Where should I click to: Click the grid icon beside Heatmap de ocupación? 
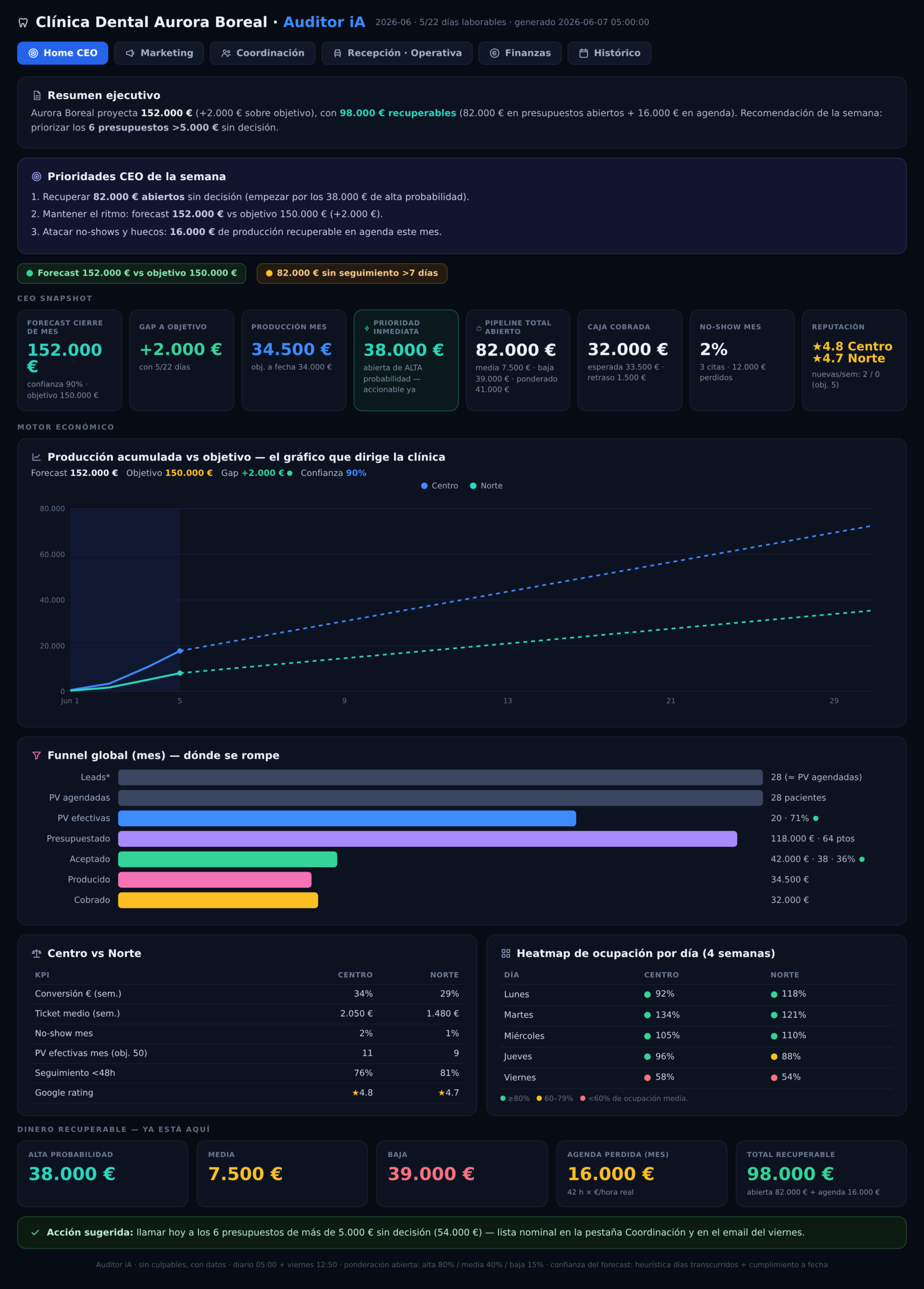(x=506, y=953)
